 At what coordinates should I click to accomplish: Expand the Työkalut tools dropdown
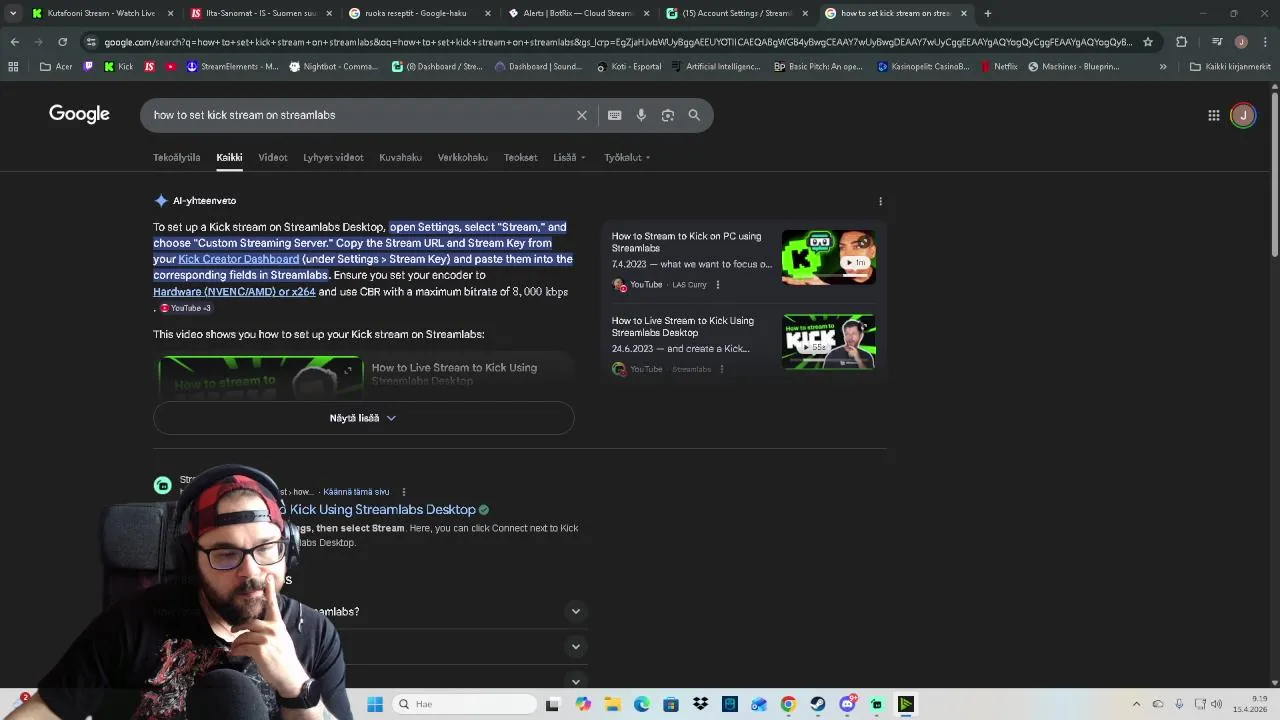click(x=627, y=157)
